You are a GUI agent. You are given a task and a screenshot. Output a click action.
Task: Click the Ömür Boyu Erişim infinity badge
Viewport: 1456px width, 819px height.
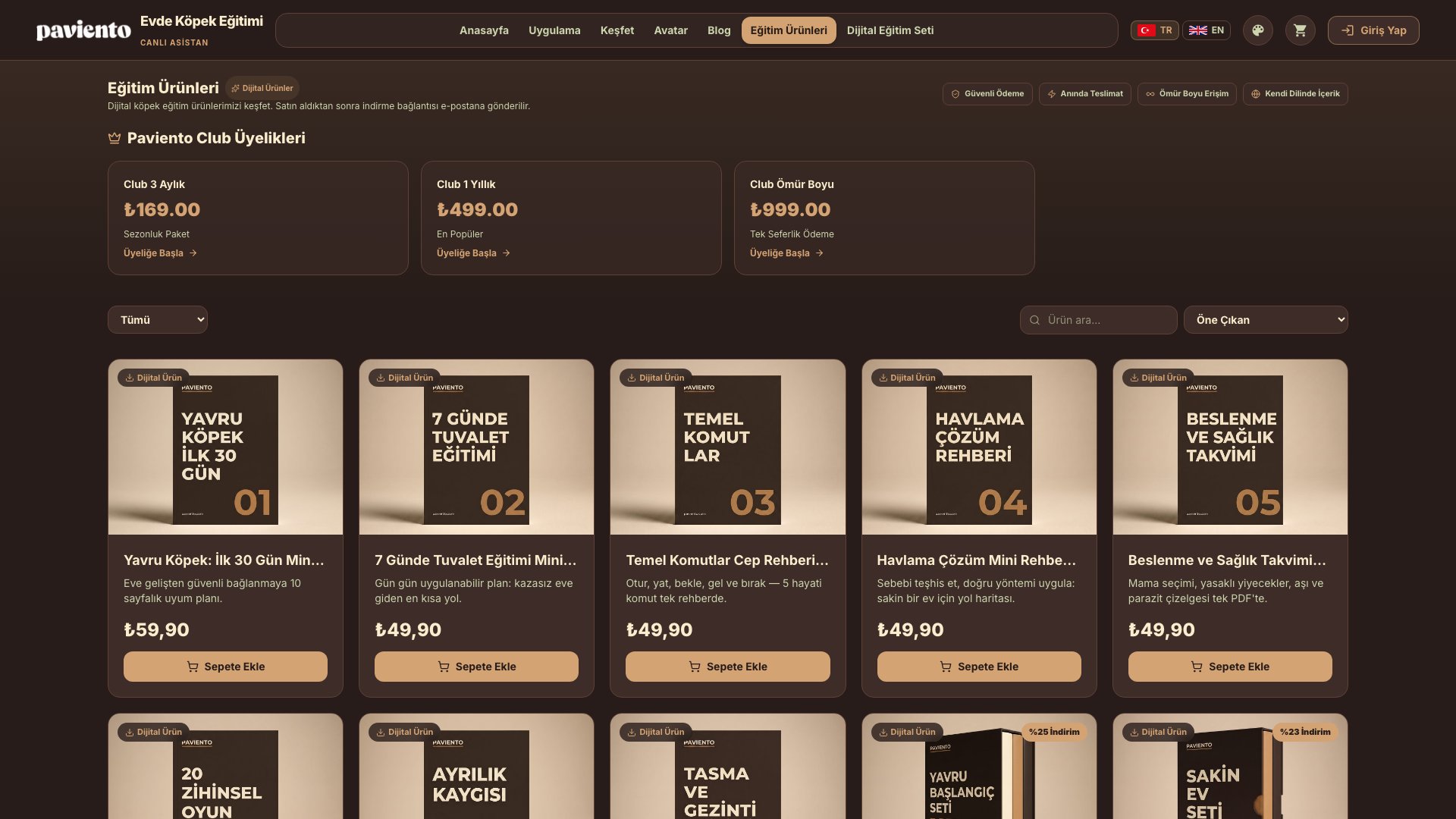pyautogui.click(x=1188, y=94)
